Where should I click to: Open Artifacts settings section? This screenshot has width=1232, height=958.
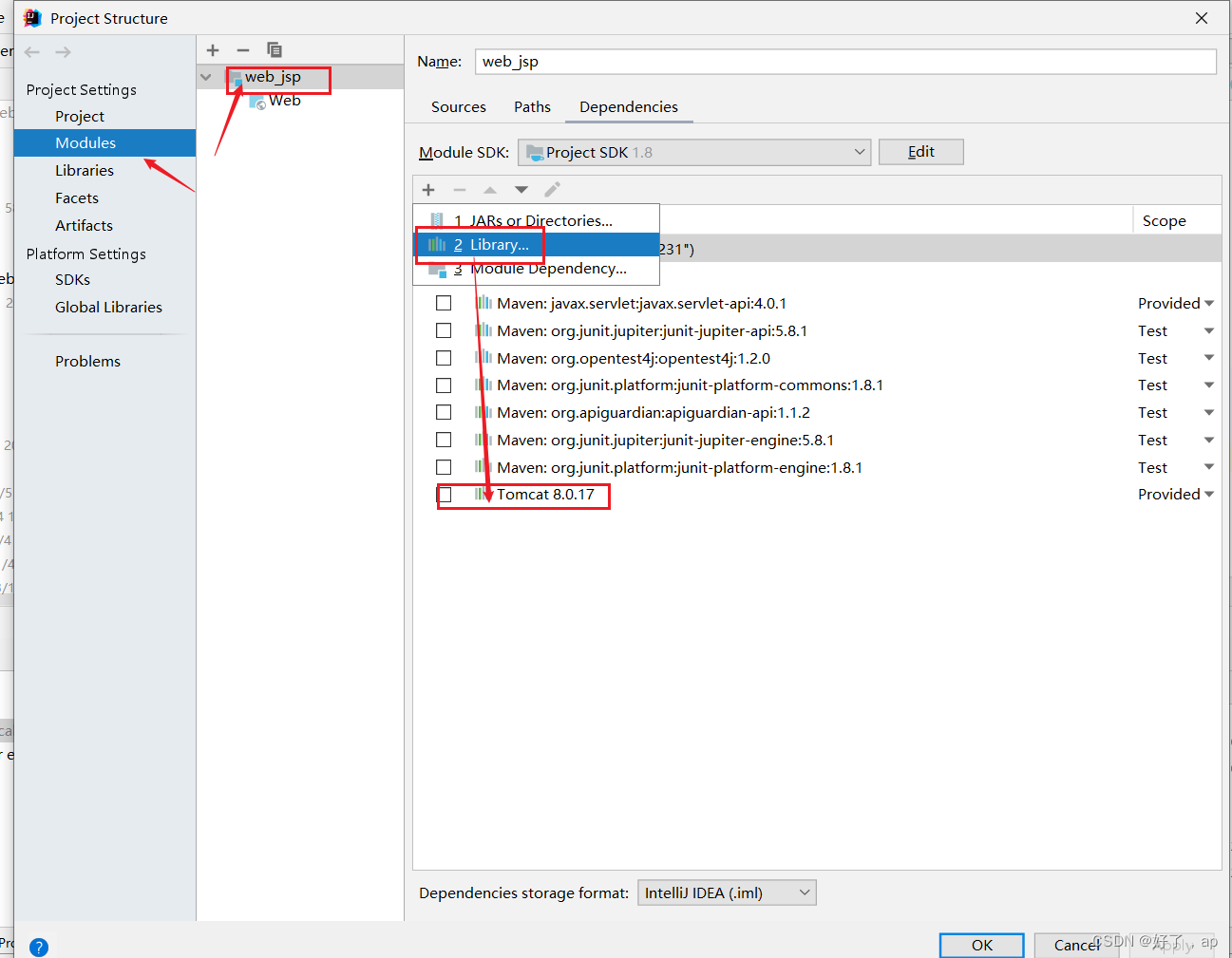84,226
